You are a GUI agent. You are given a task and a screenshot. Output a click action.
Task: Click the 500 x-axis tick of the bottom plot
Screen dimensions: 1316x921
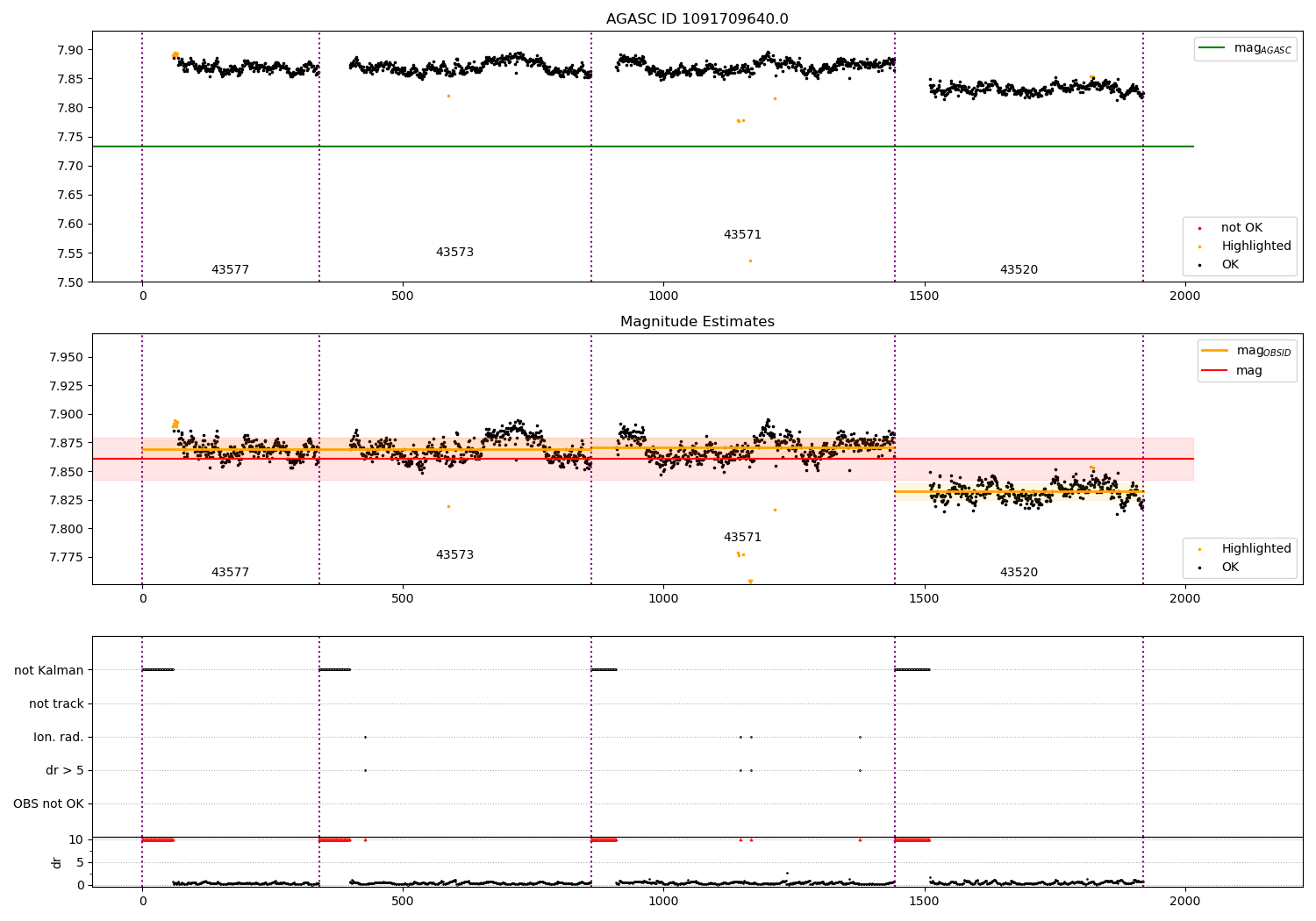[x=403, y=901]
